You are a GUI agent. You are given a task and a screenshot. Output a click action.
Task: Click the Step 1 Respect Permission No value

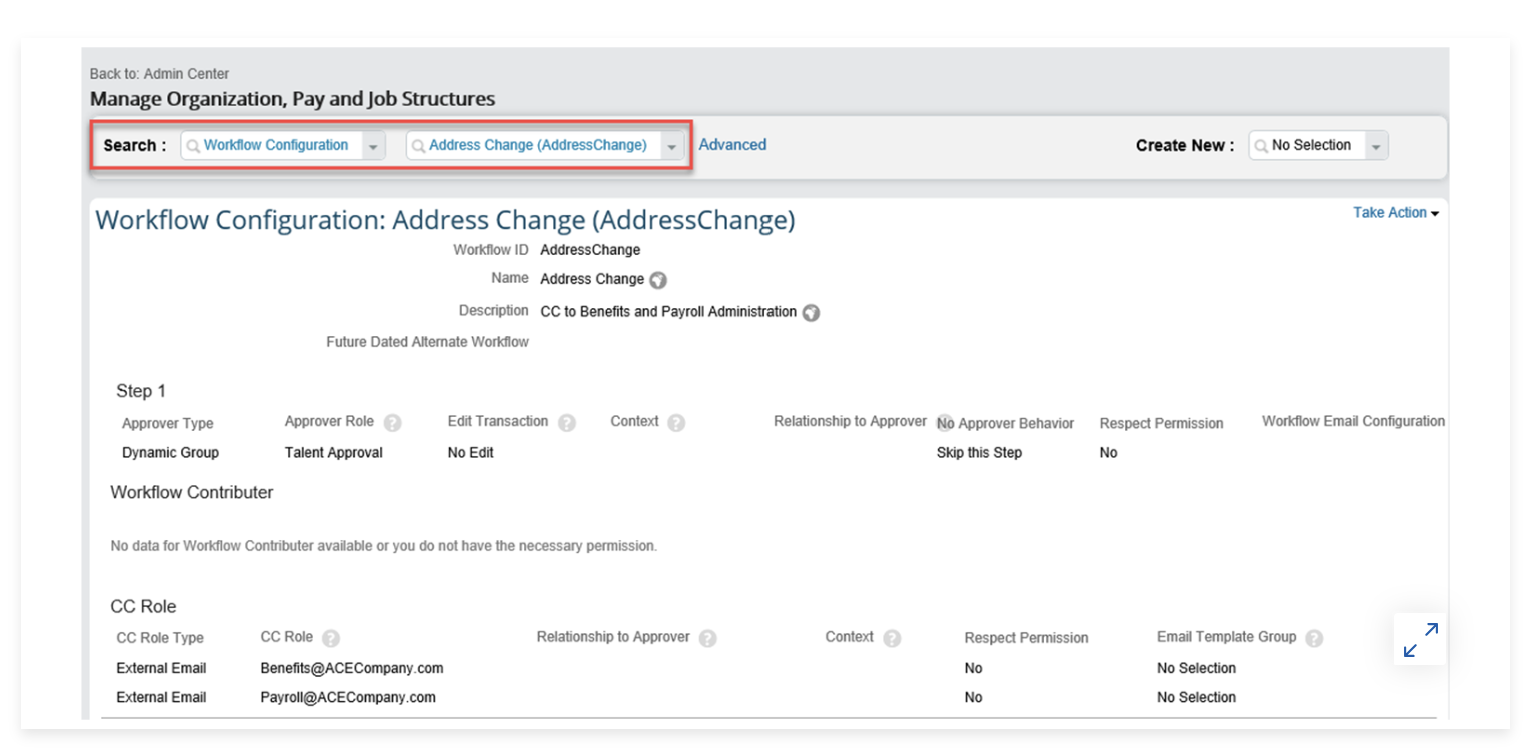(1108, 453)
